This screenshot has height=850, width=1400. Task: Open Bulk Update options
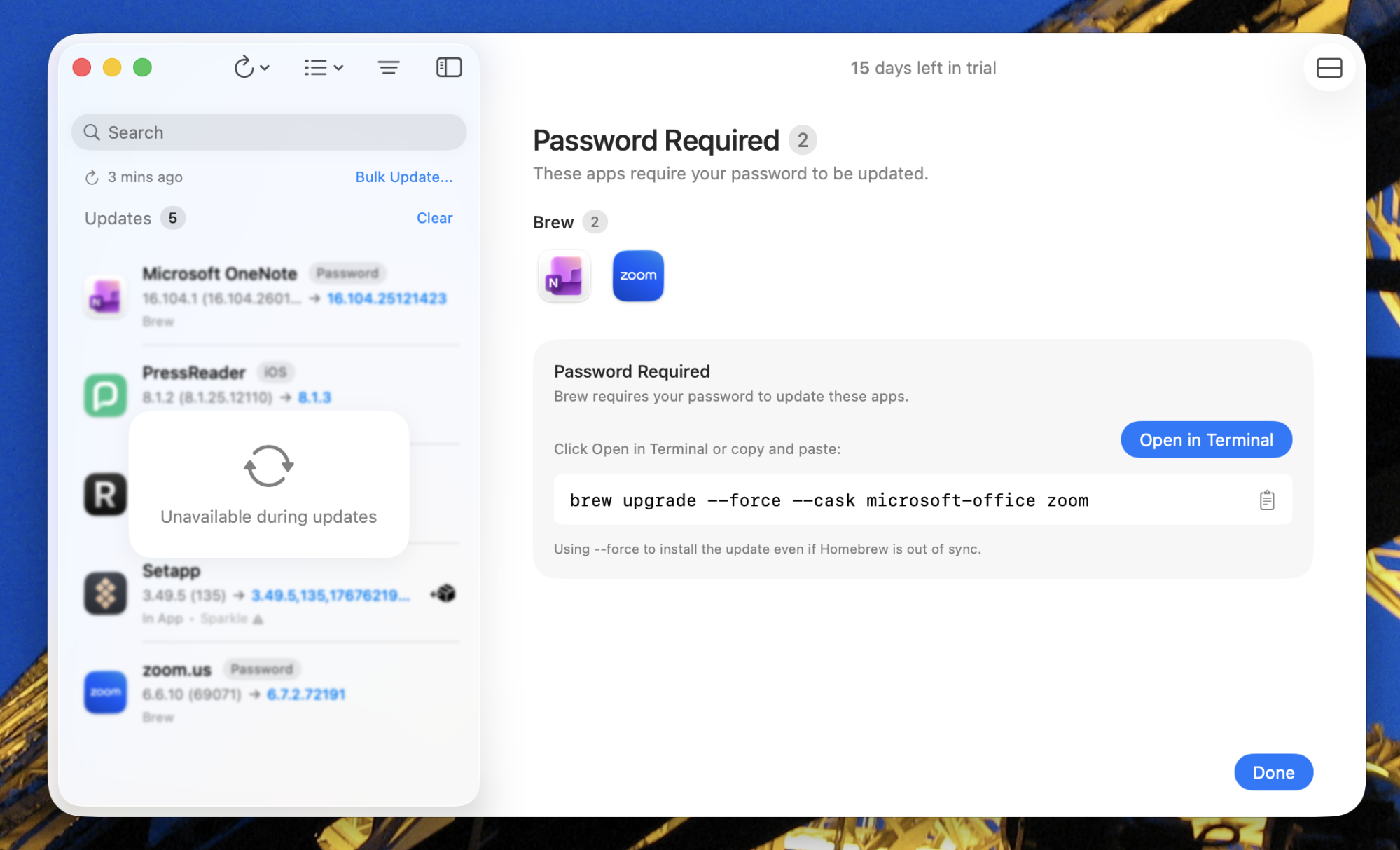403,177
